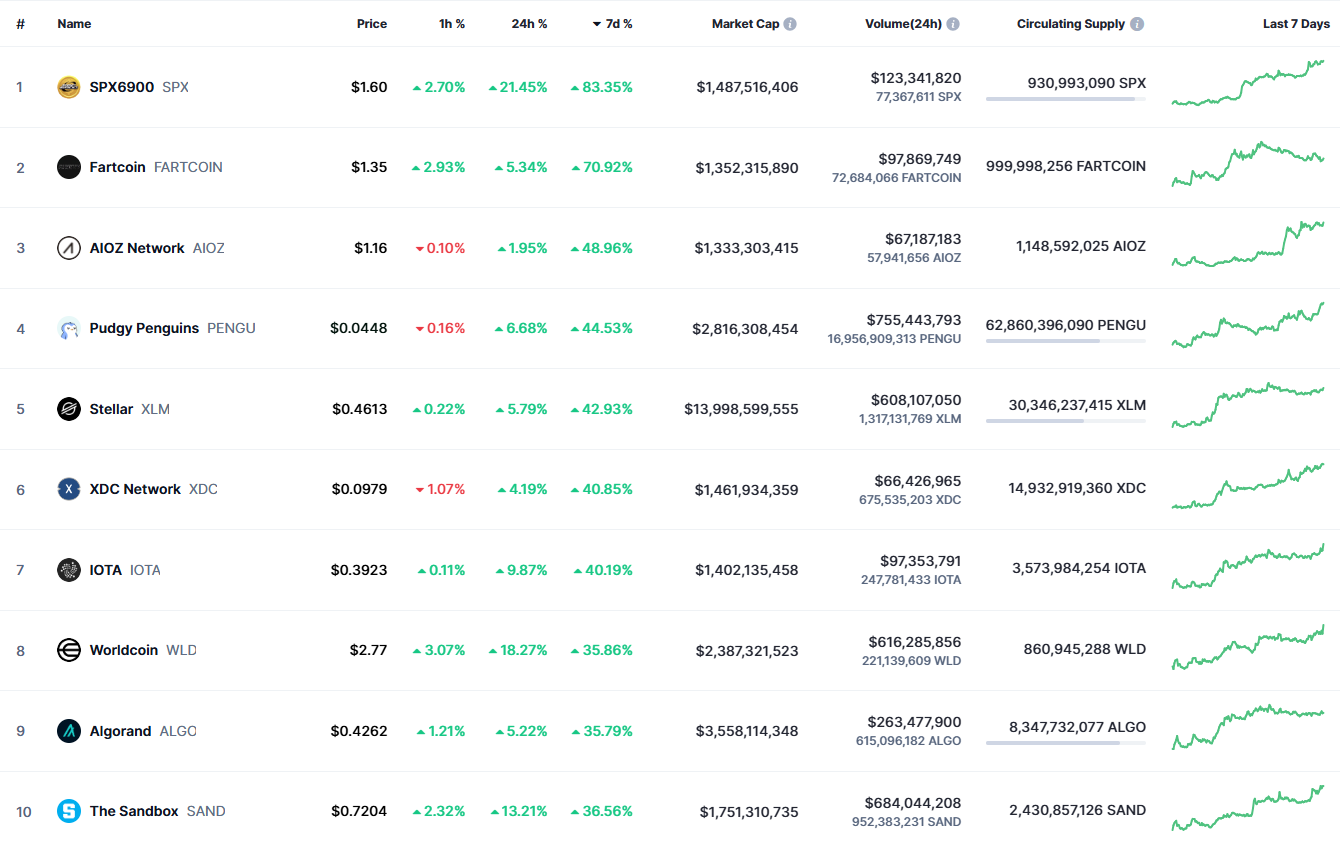Sort by the 24h % column header

tap(529, 24)
